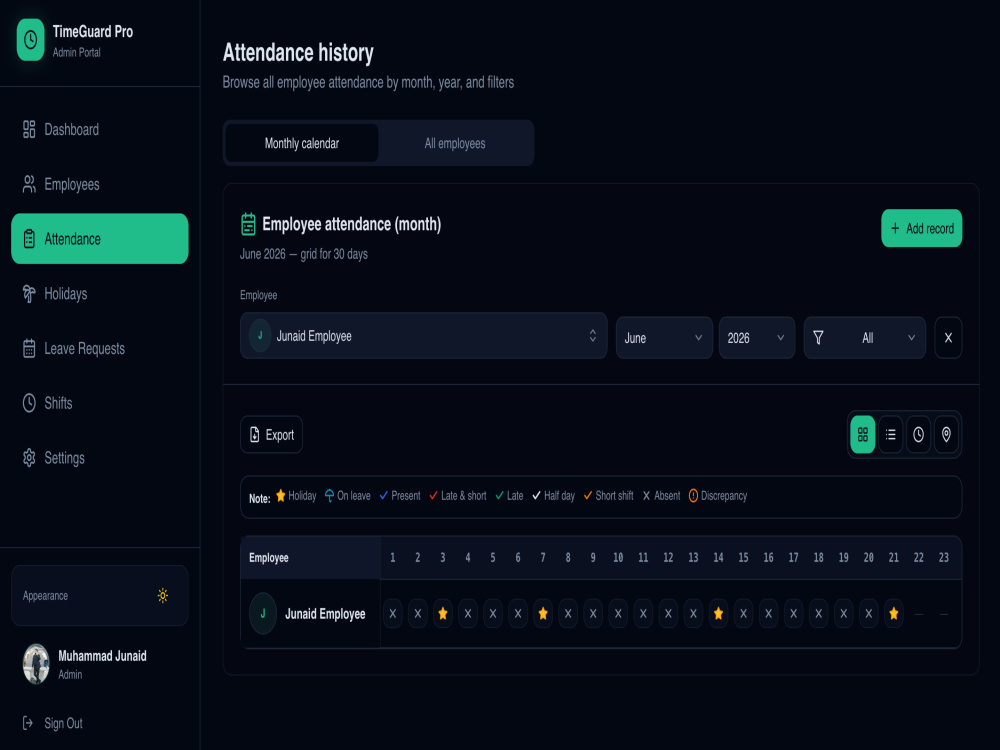Click the Present checkmark legend icon
The image size is (1000, 750).
(x=383, y=496)
